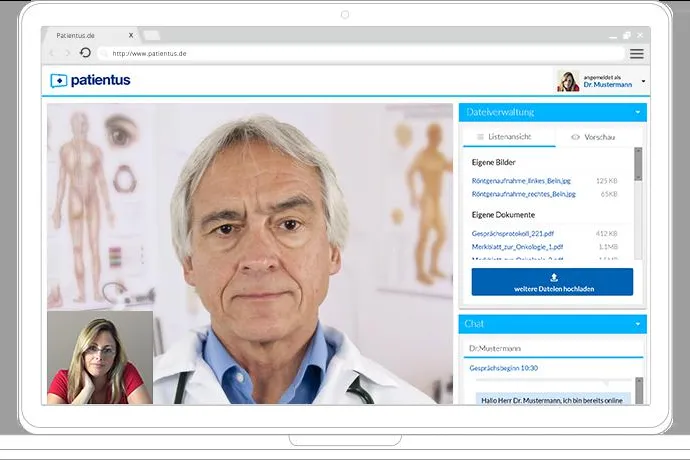
Task: Open Röntgenaufnahme_linkes_Bein.jpg file
Action: pos(521,181)
